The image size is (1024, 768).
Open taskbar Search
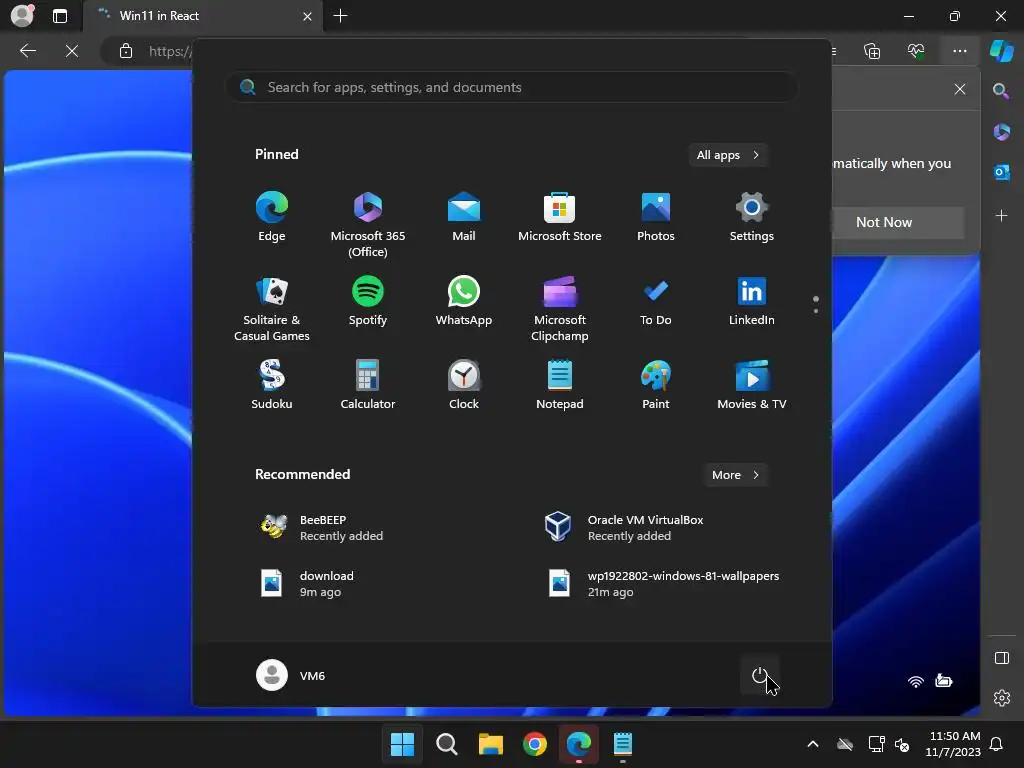447,744
